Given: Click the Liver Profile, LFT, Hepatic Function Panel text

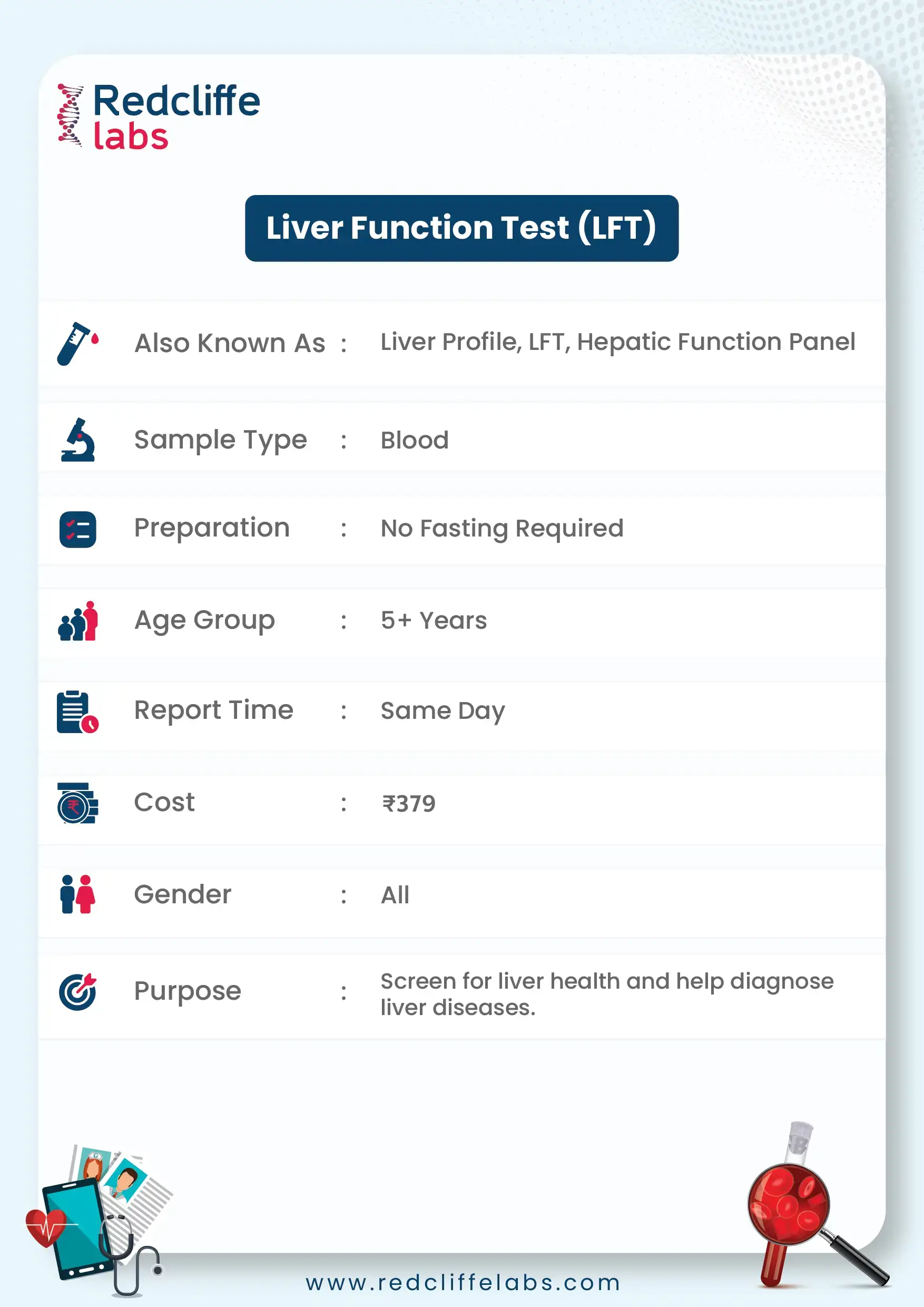Looking at the screenshot, I should coord(617,342).
